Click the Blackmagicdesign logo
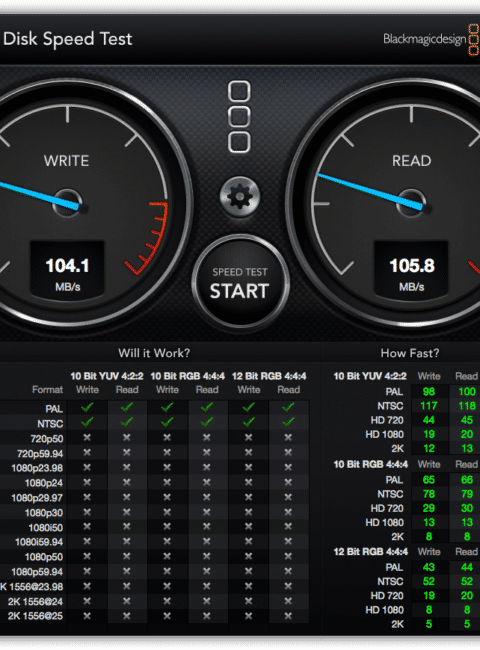480x650 pixels. coord(431,39)
